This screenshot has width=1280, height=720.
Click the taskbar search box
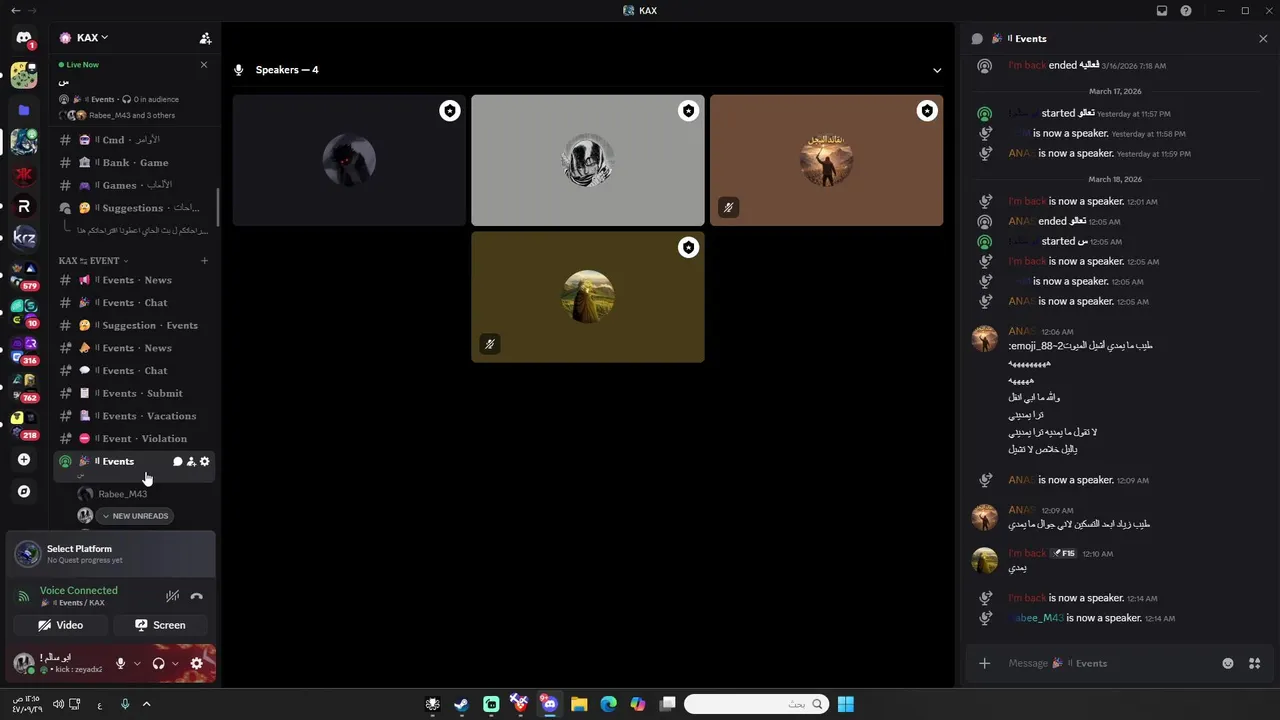[x=757, y=704]
